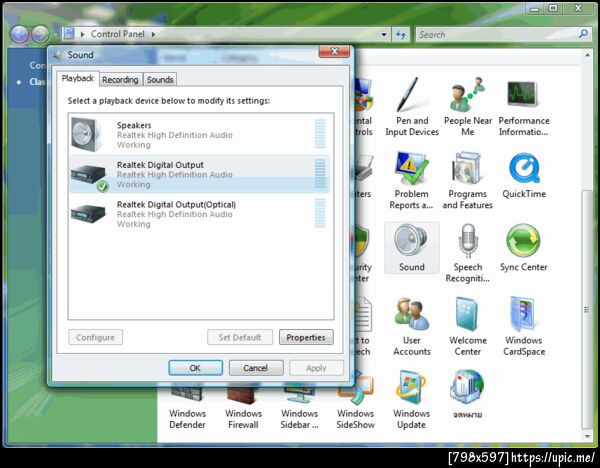Click the Control Panel vertical scrollbar thumb
600x468 pixels.
(586, 309)
